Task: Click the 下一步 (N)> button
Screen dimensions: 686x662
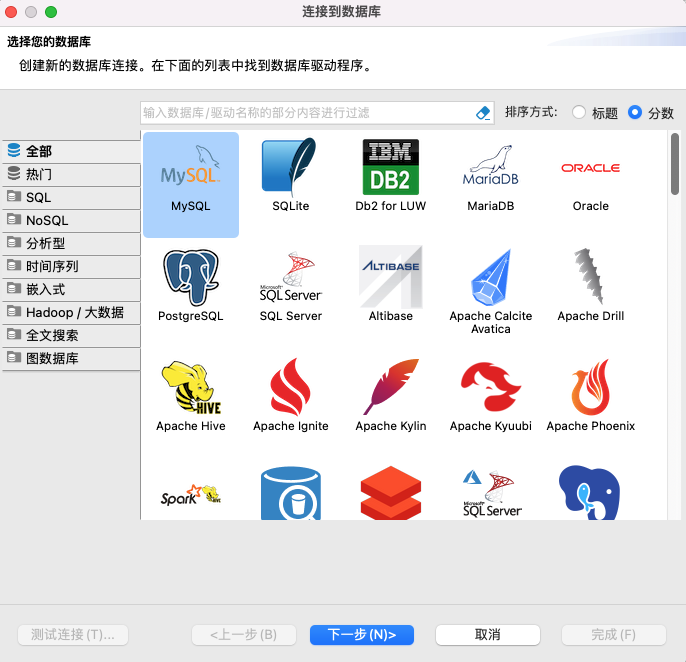Action: pyautogui.click(x=362, y=634)
